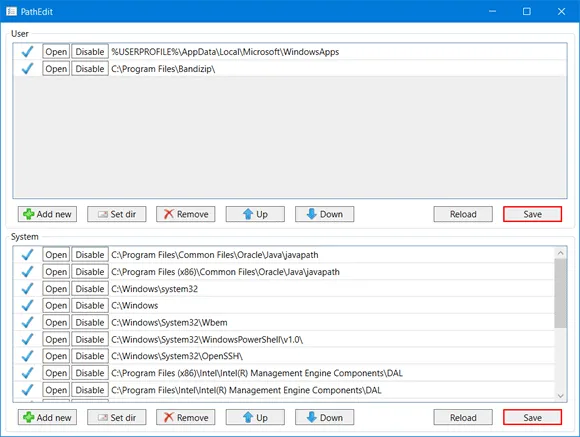The width and height of the screenshot is (580, 437).
Task: Disable the OpenSSH system path
Action: (x=90, y=356)
